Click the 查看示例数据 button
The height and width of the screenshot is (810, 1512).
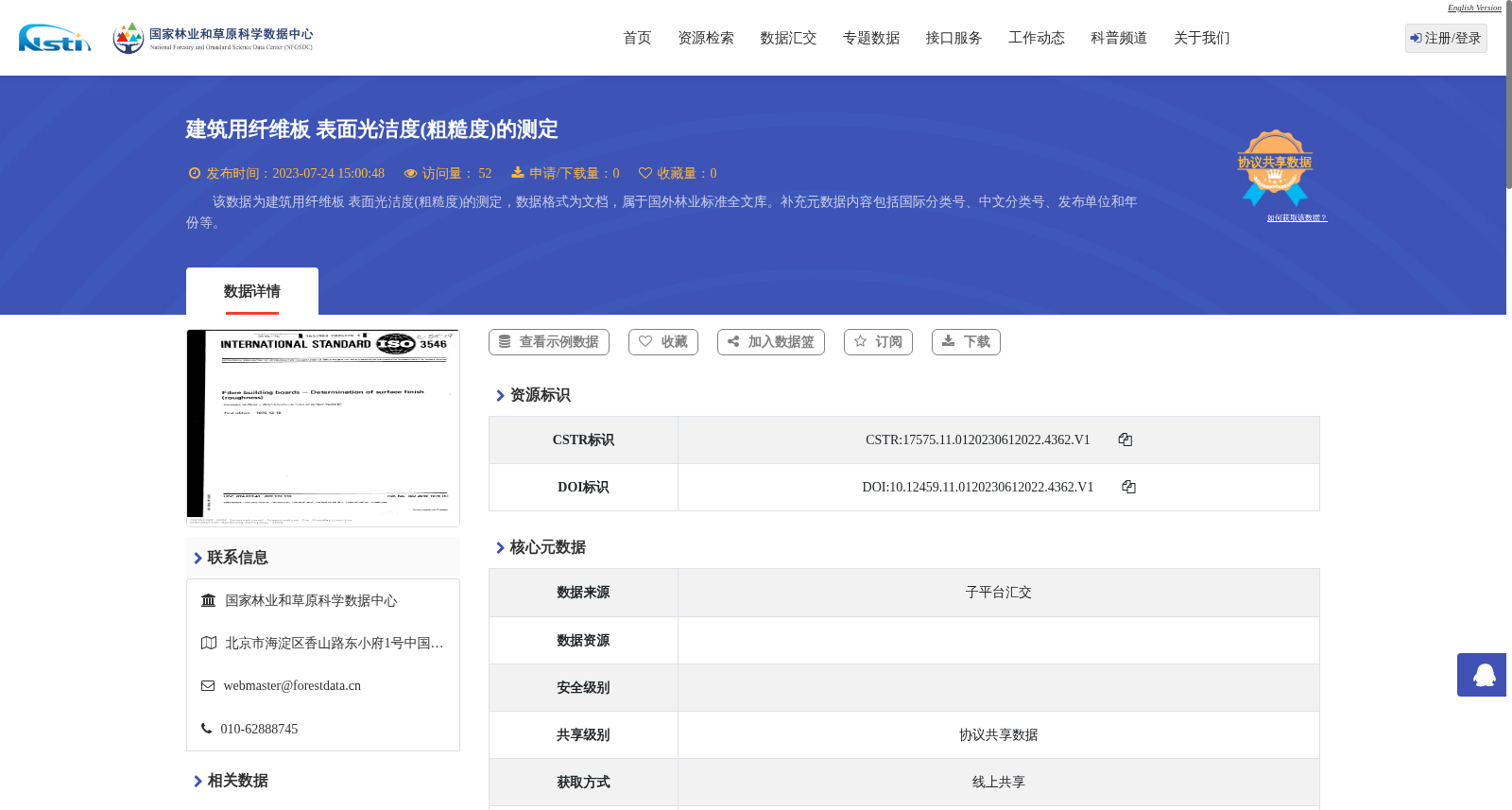click(549, 342)
